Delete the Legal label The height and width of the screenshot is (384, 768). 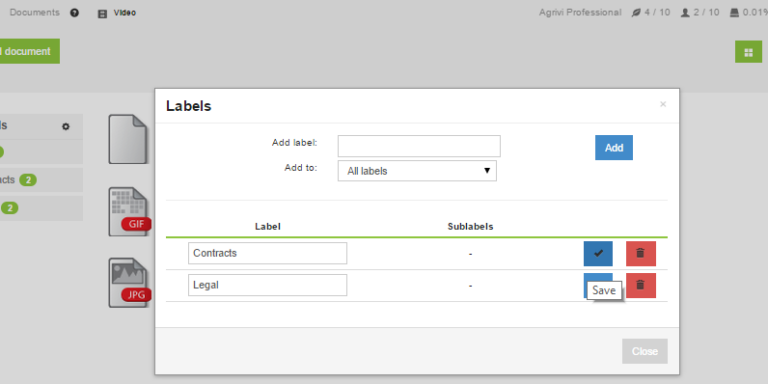tap(641, 285)
